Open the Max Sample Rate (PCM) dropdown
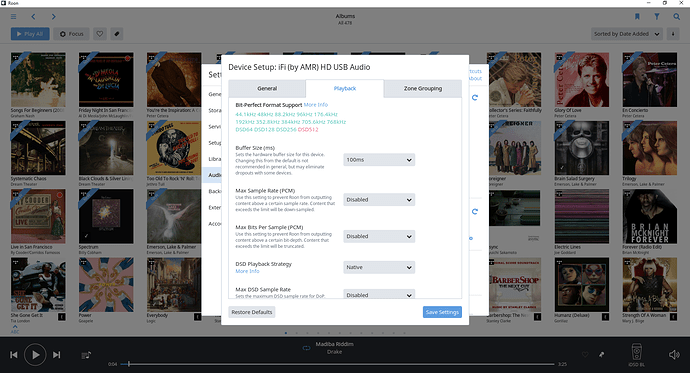Image resolution: width=690 pixels, height=373 pixels. pos(379,200)
